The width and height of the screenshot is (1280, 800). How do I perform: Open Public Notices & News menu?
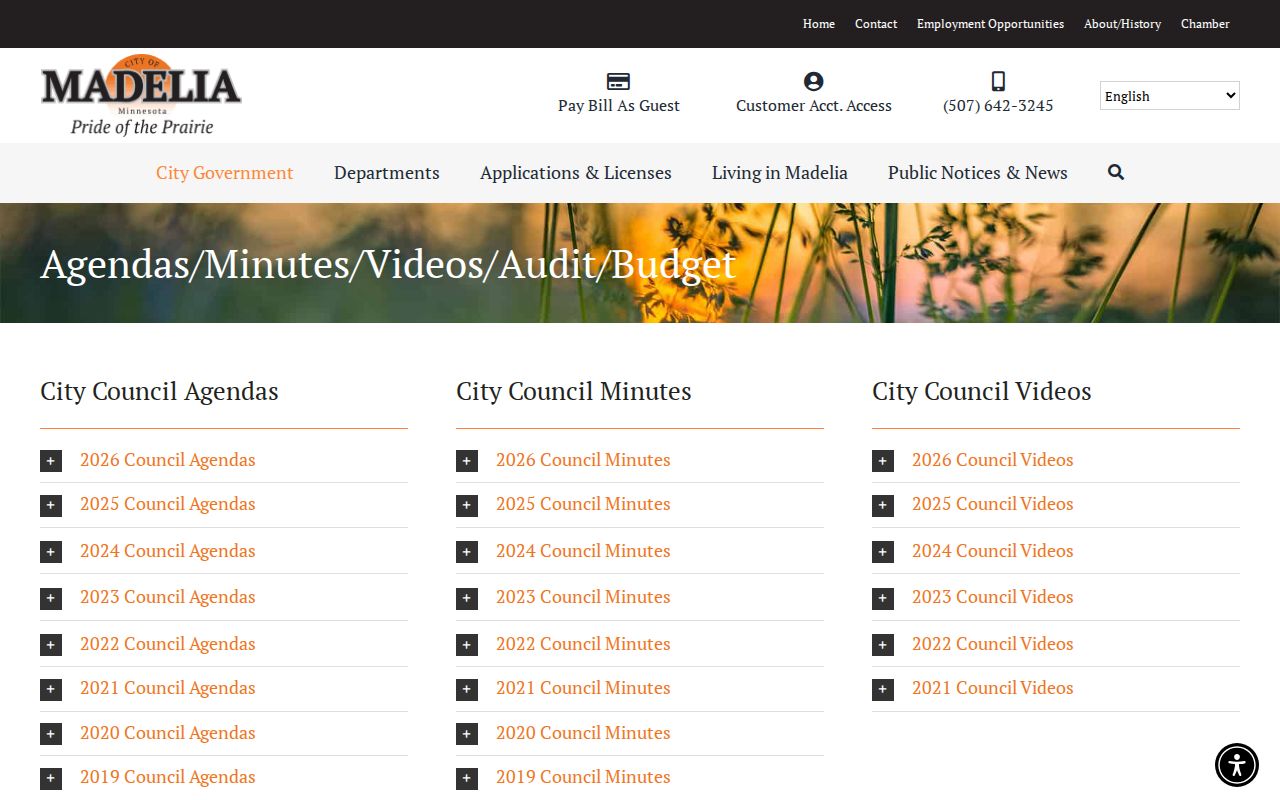coord(978,173)
